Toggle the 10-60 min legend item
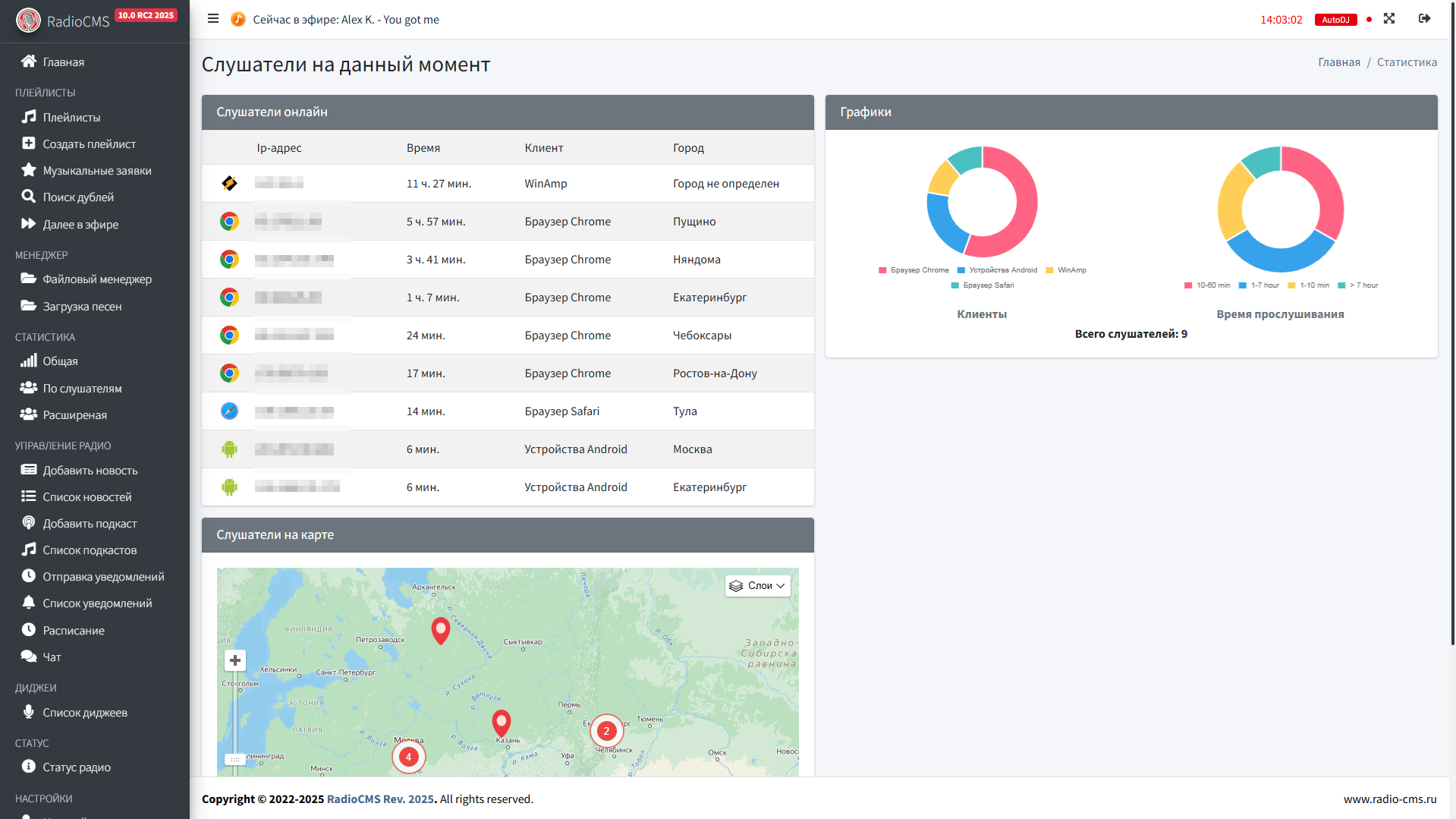1456x819 pixels. coord(1207,285)
